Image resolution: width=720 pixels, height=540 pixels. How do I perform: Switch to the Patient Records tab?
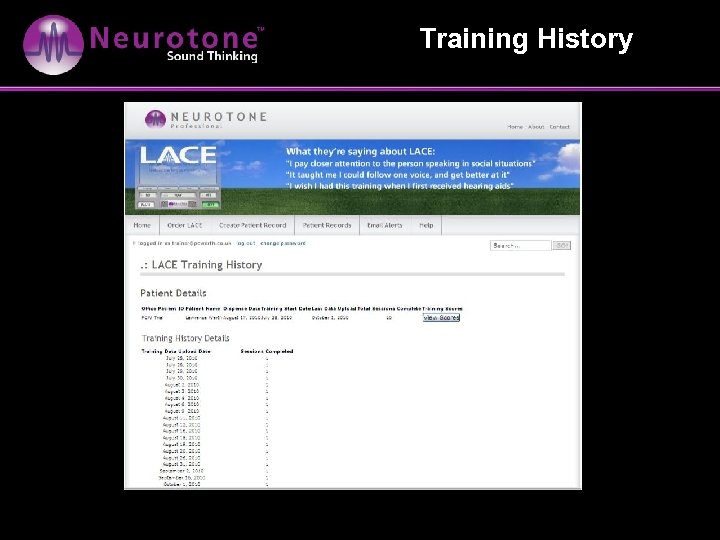pos(327,225)
